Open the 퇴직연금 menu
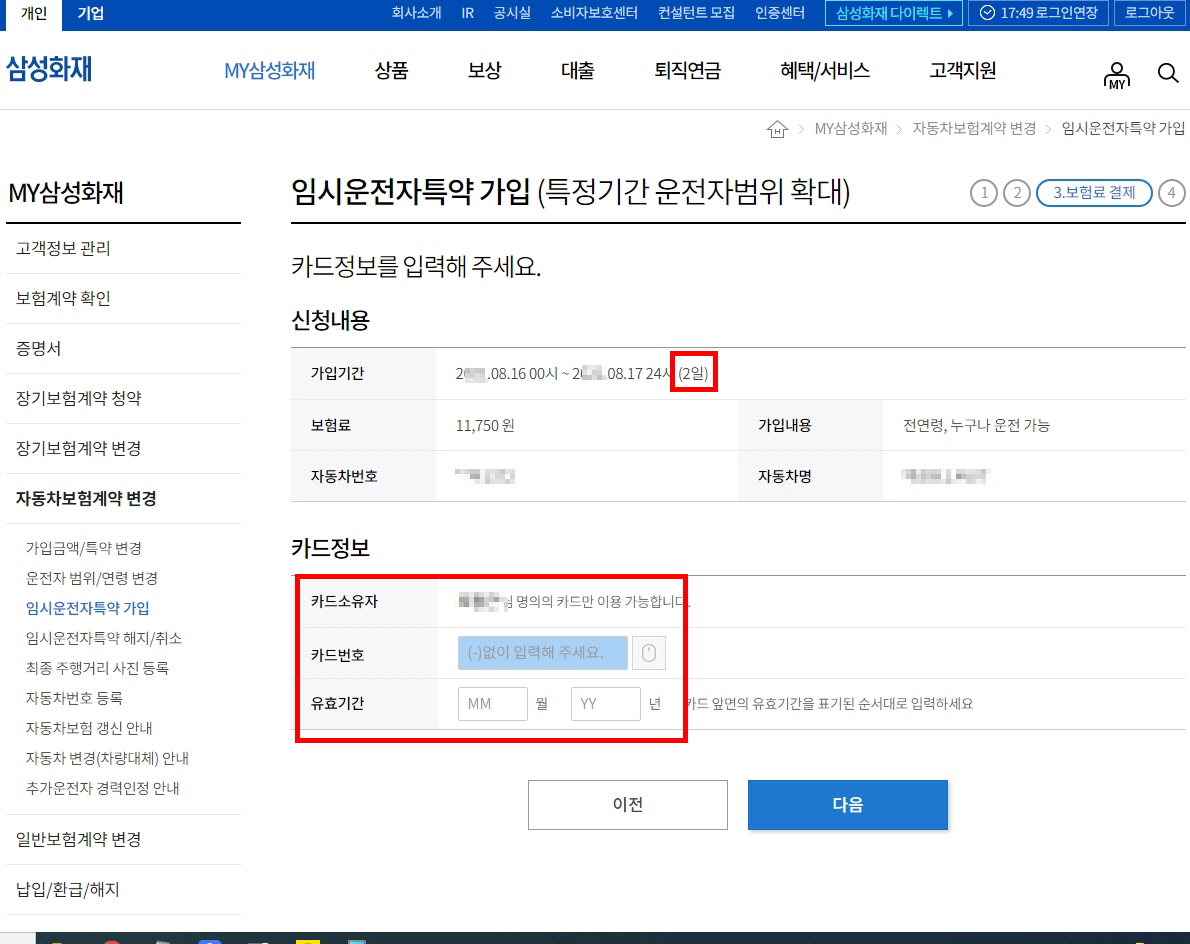The width and height of the screenshot is (1190, 944). pos(688,71)
